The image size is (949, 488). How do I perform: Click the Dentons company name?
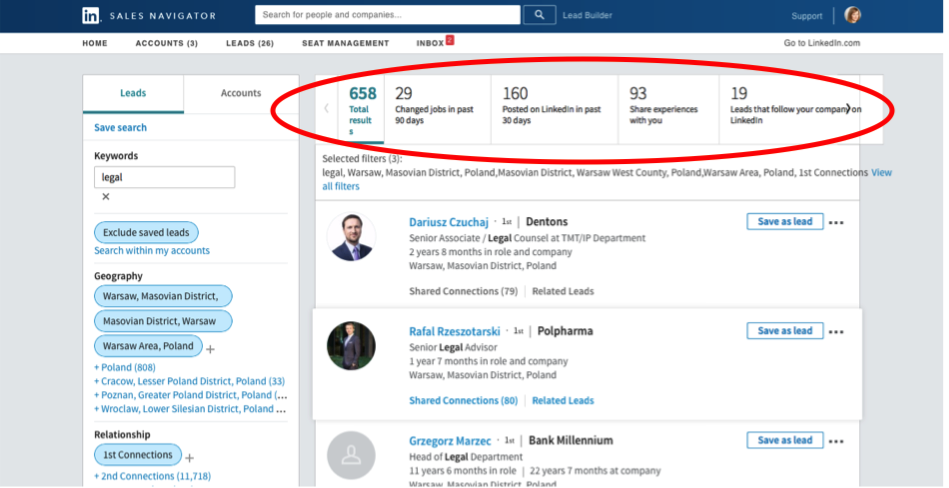(547, 222)
